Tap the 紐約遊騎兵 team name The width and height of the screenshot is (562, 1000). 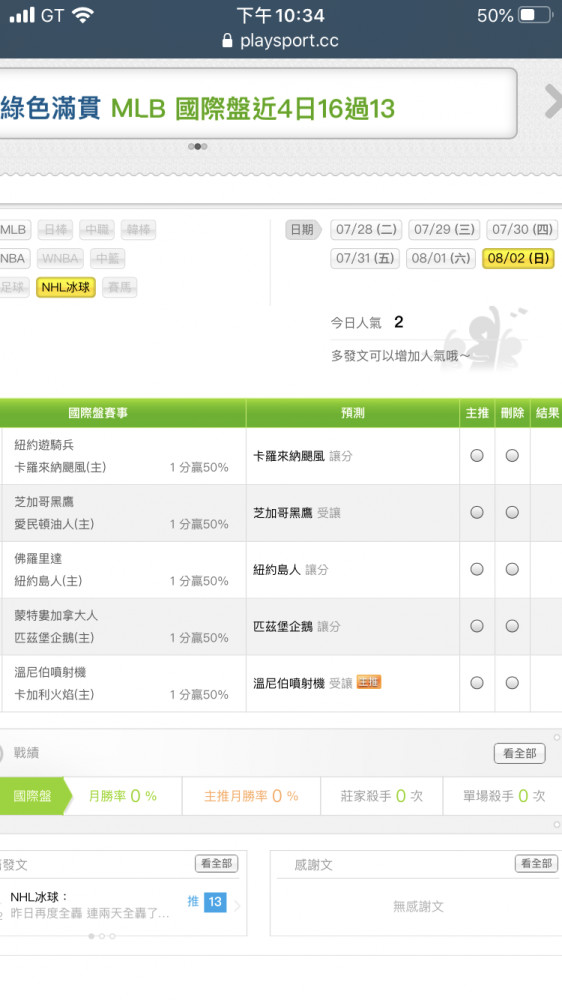tap(44, 445)
